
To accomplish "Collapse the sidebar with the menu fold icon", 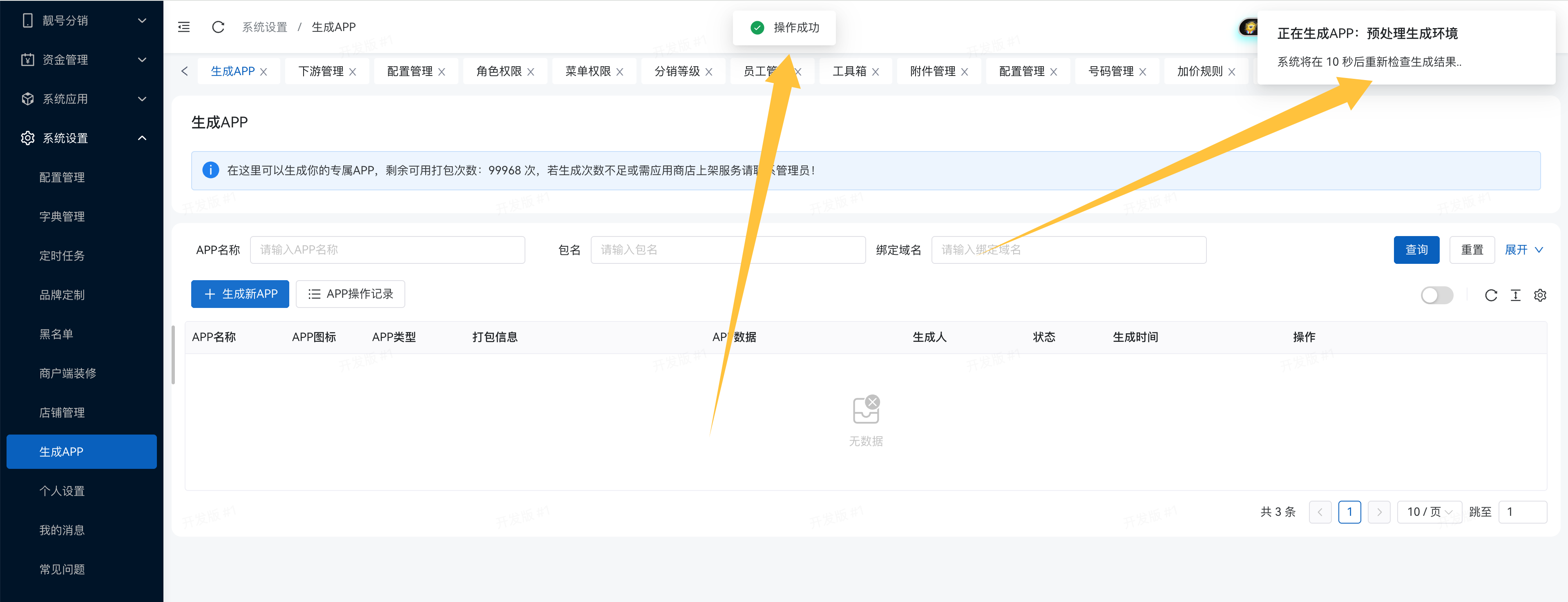I will coord(183,27).
